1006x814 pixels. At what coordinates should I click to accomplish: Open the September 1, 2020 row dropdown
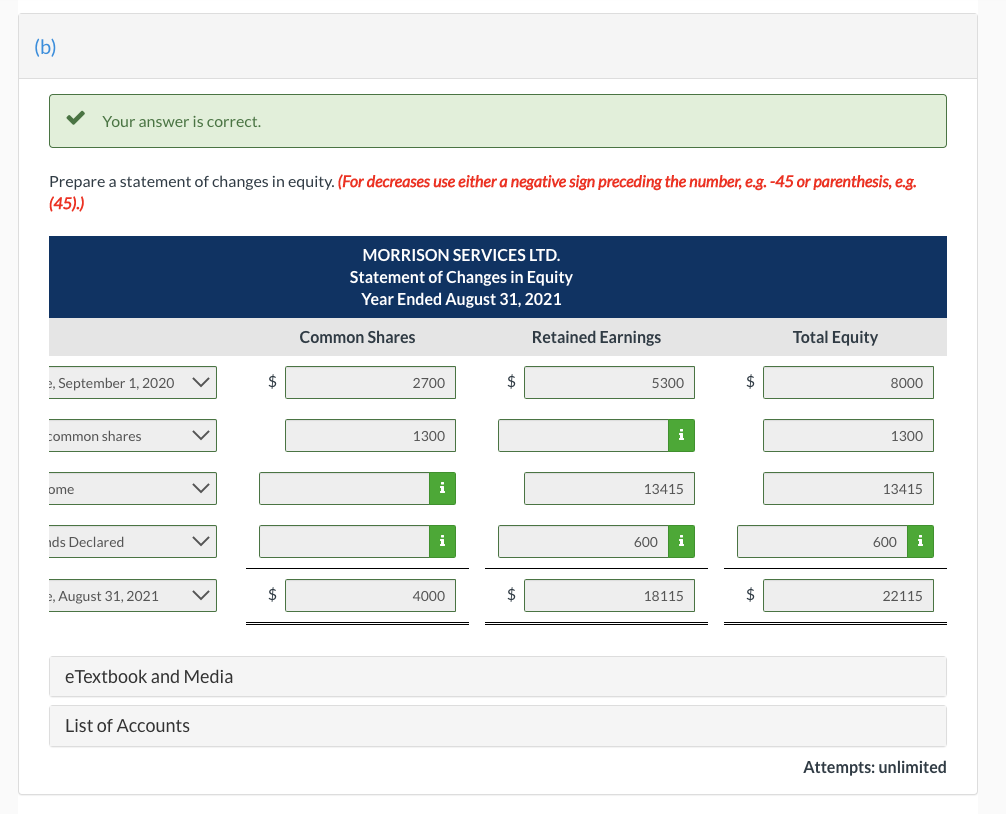200,382
